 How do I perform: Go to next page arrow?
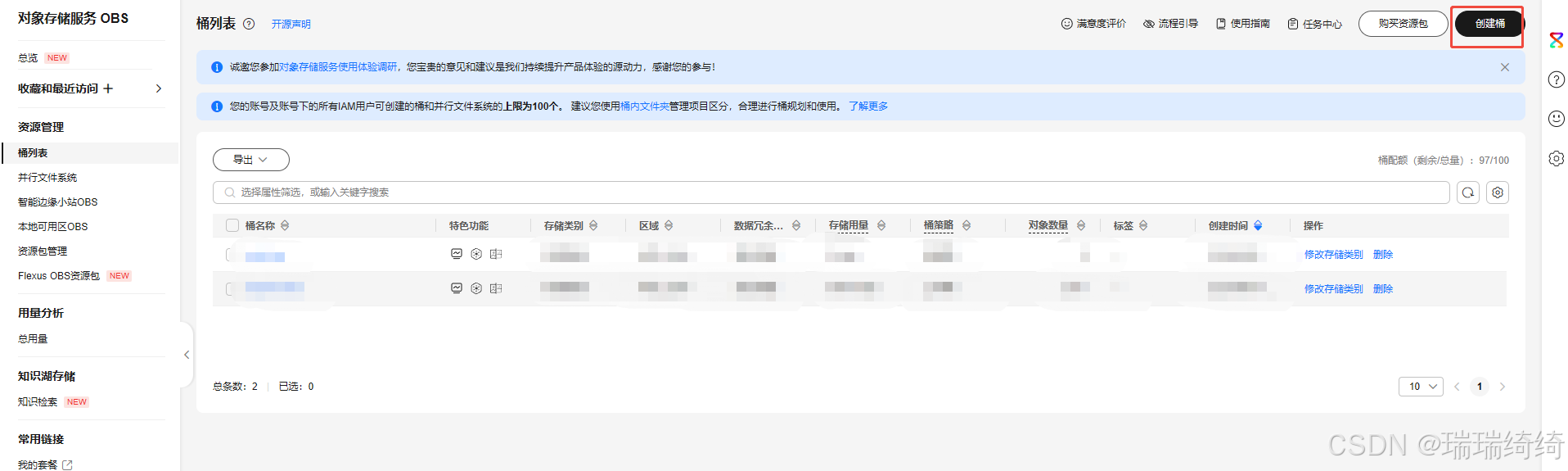pos(1503,387)
